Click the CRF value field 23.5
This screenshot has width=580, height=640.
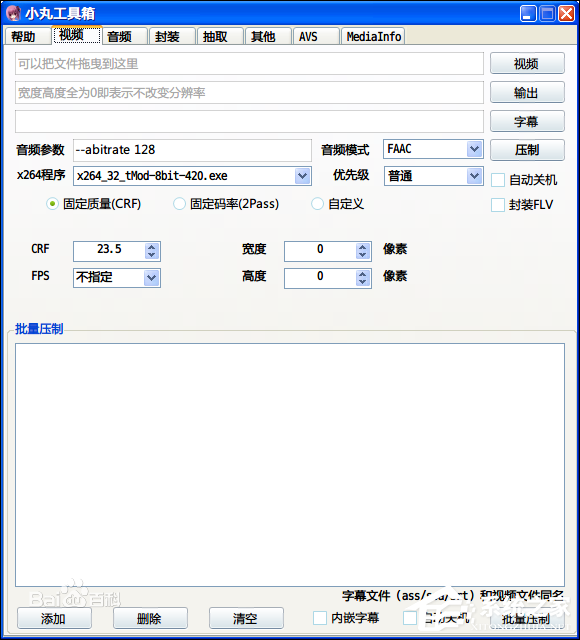tap(109, 251)
